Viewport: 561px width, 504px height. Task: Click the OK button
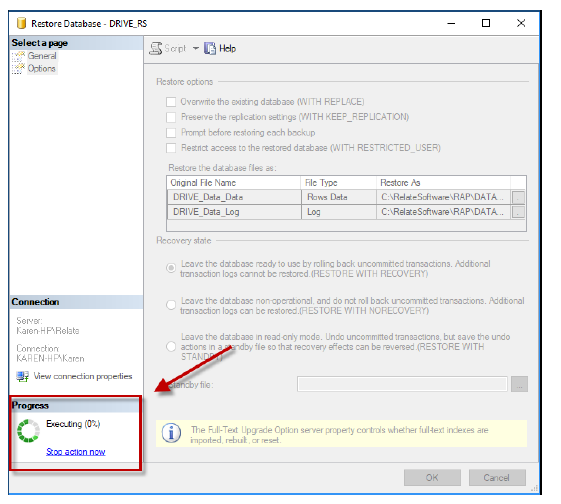point(432,478)
